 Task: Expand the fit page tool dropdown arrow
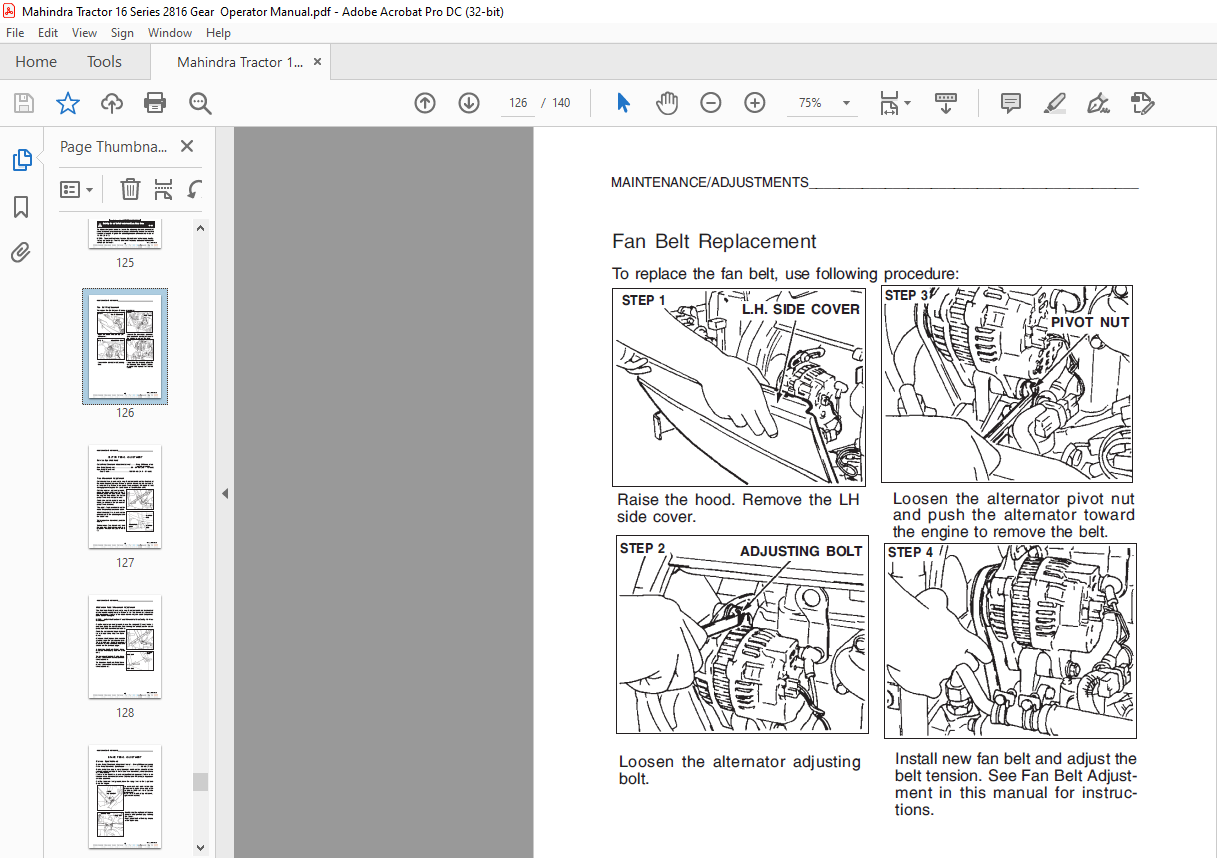908,103
